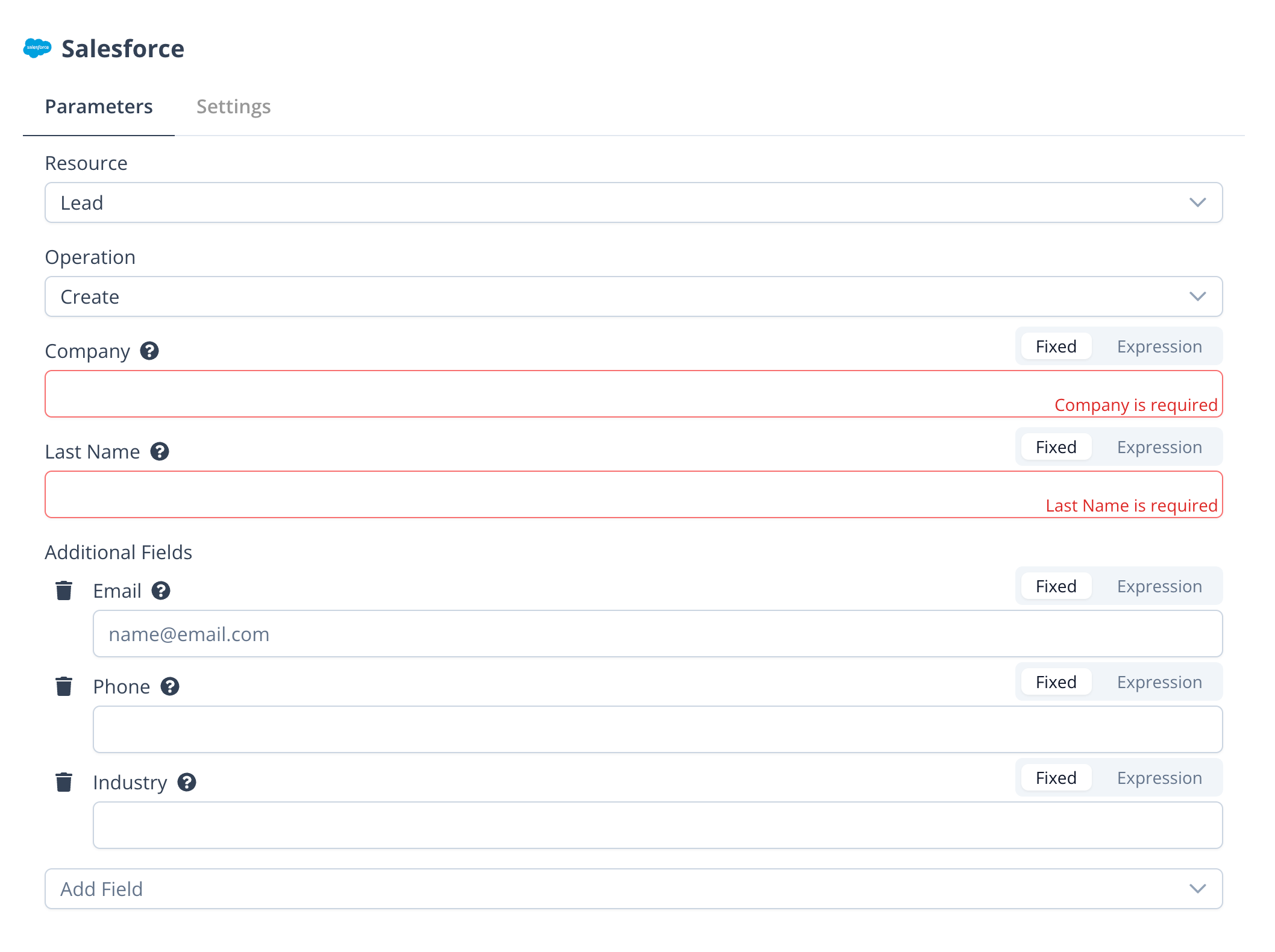Switch Phone field to Expression mode
The image size is (1275, 952).
point(1159,682)
